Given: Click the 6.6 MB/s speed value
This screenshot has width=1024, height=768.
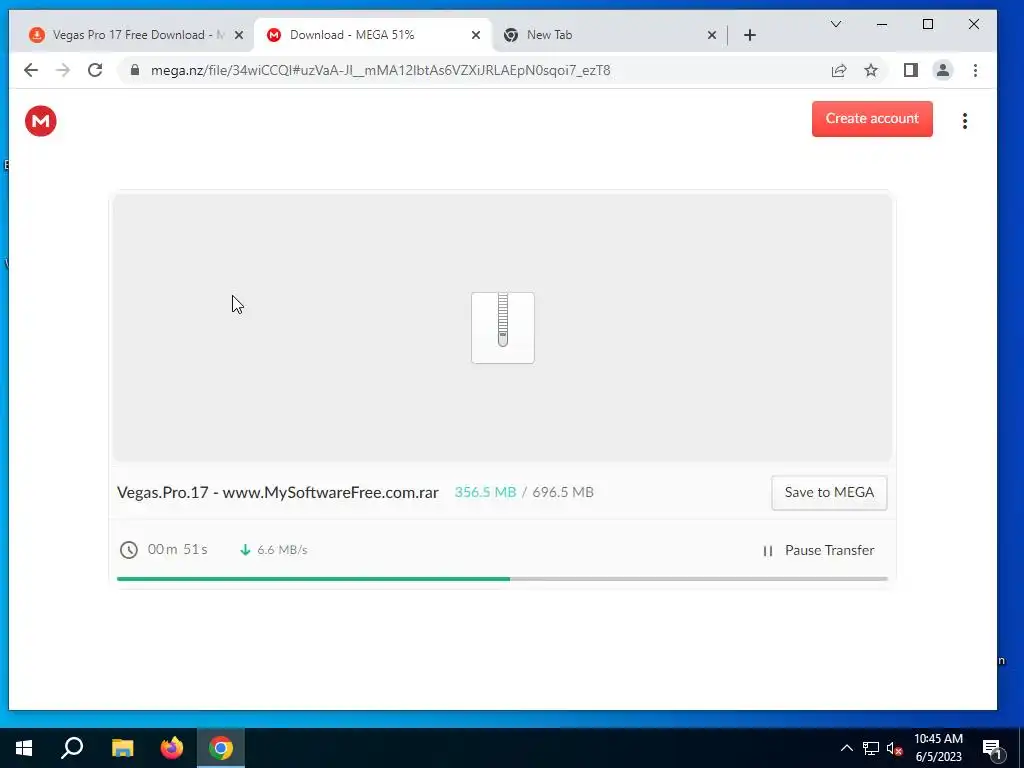Looking at the screenshot, I should [282, 550].
